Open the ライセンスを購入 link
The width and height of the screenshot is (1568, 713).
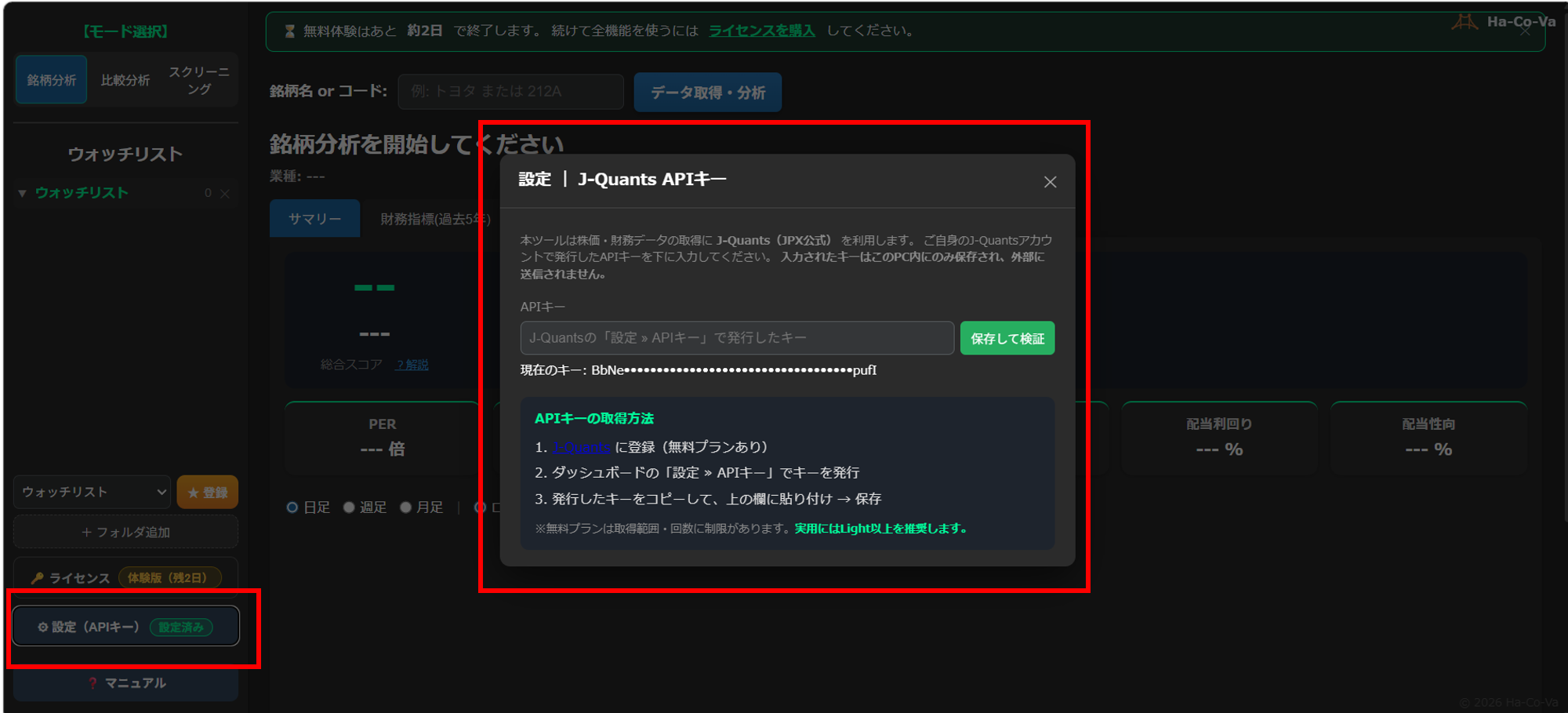[762, 31]
